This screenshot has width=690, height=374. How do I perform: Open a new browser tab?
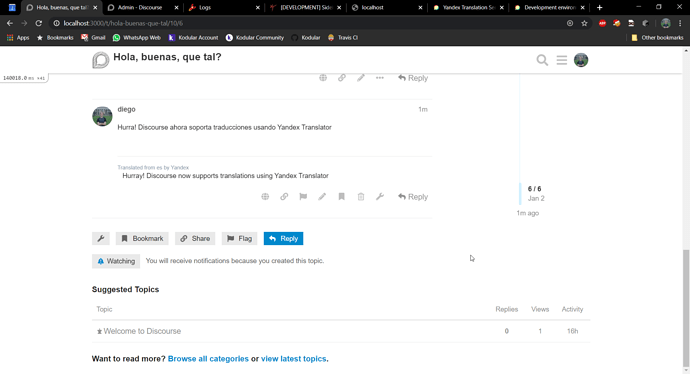point(599,7)
